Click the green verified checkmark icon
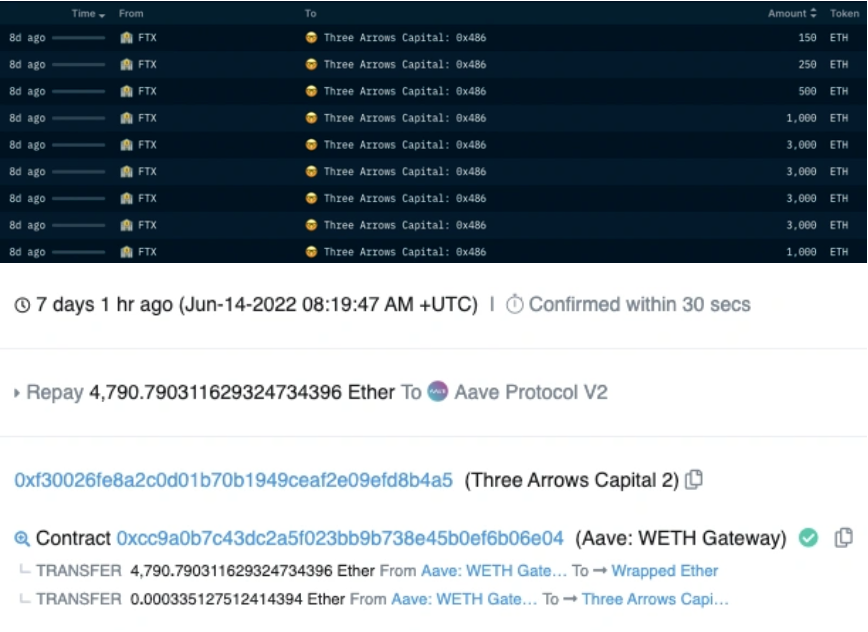The image size is (868, 632). (808, 537)
